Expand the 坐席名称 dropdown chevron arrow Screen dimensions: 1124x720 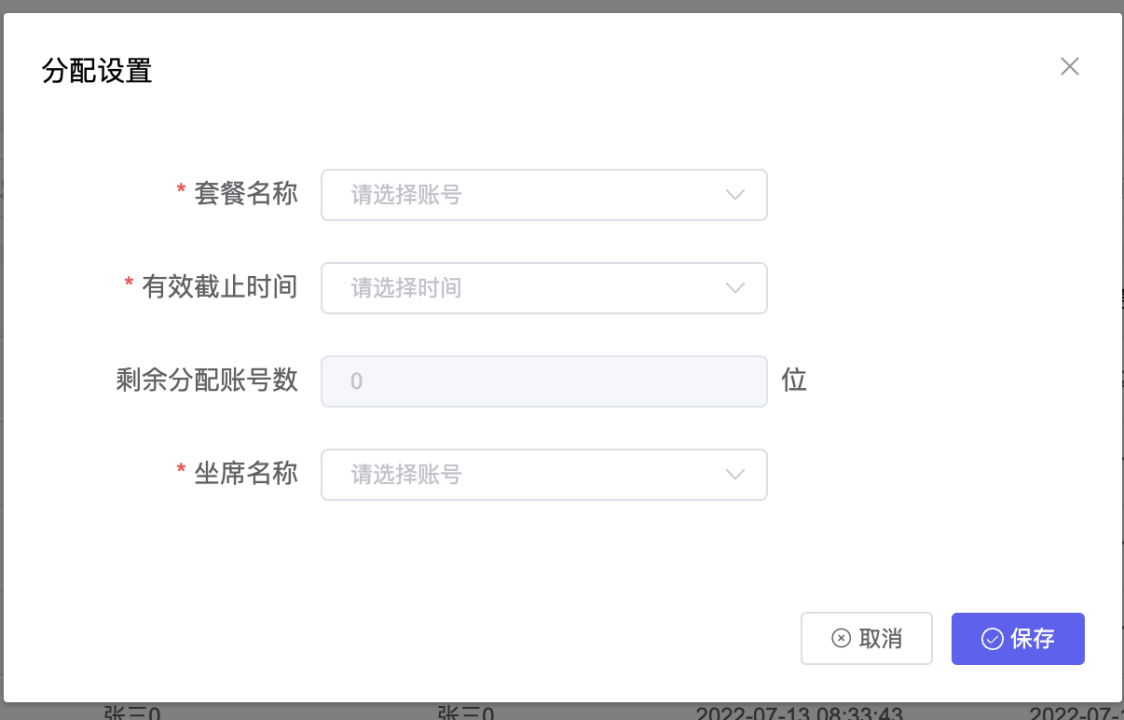(x=735, y=475)
